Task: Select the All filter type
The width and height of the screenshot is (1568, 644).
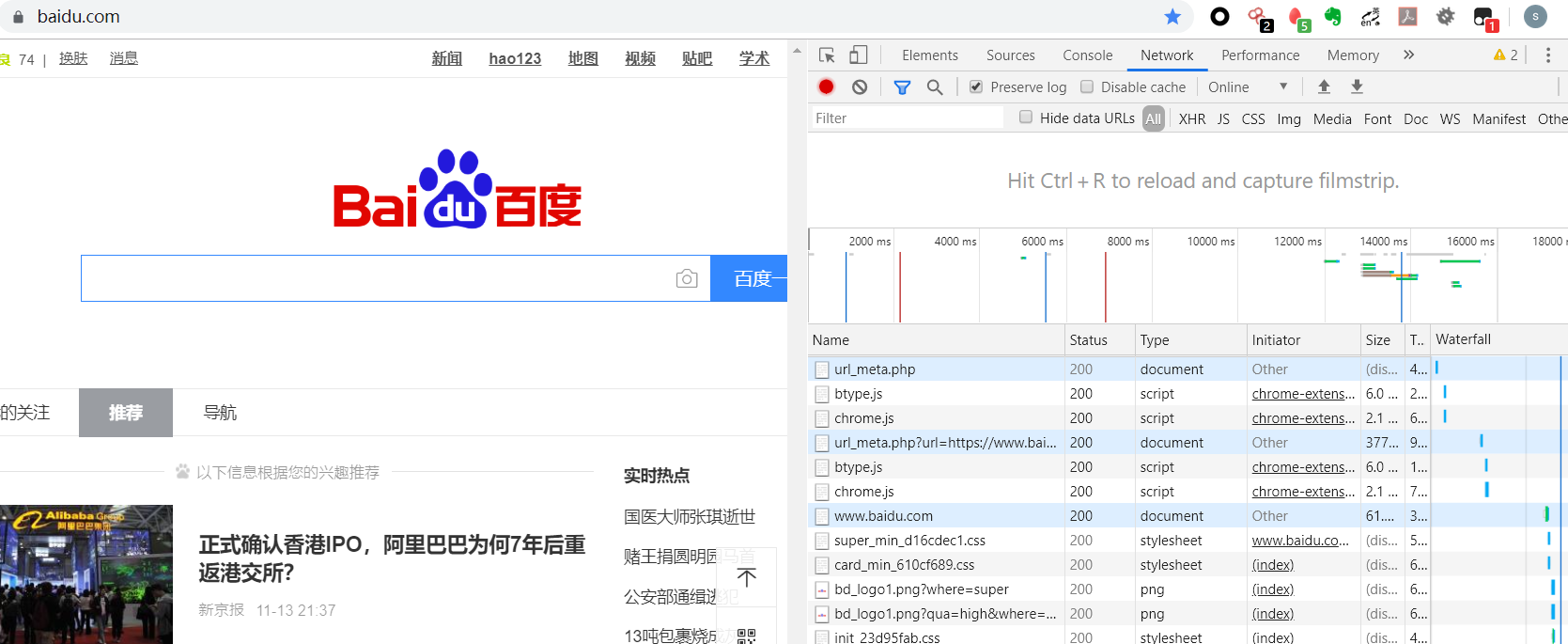Action: [x=1154, y=118]
